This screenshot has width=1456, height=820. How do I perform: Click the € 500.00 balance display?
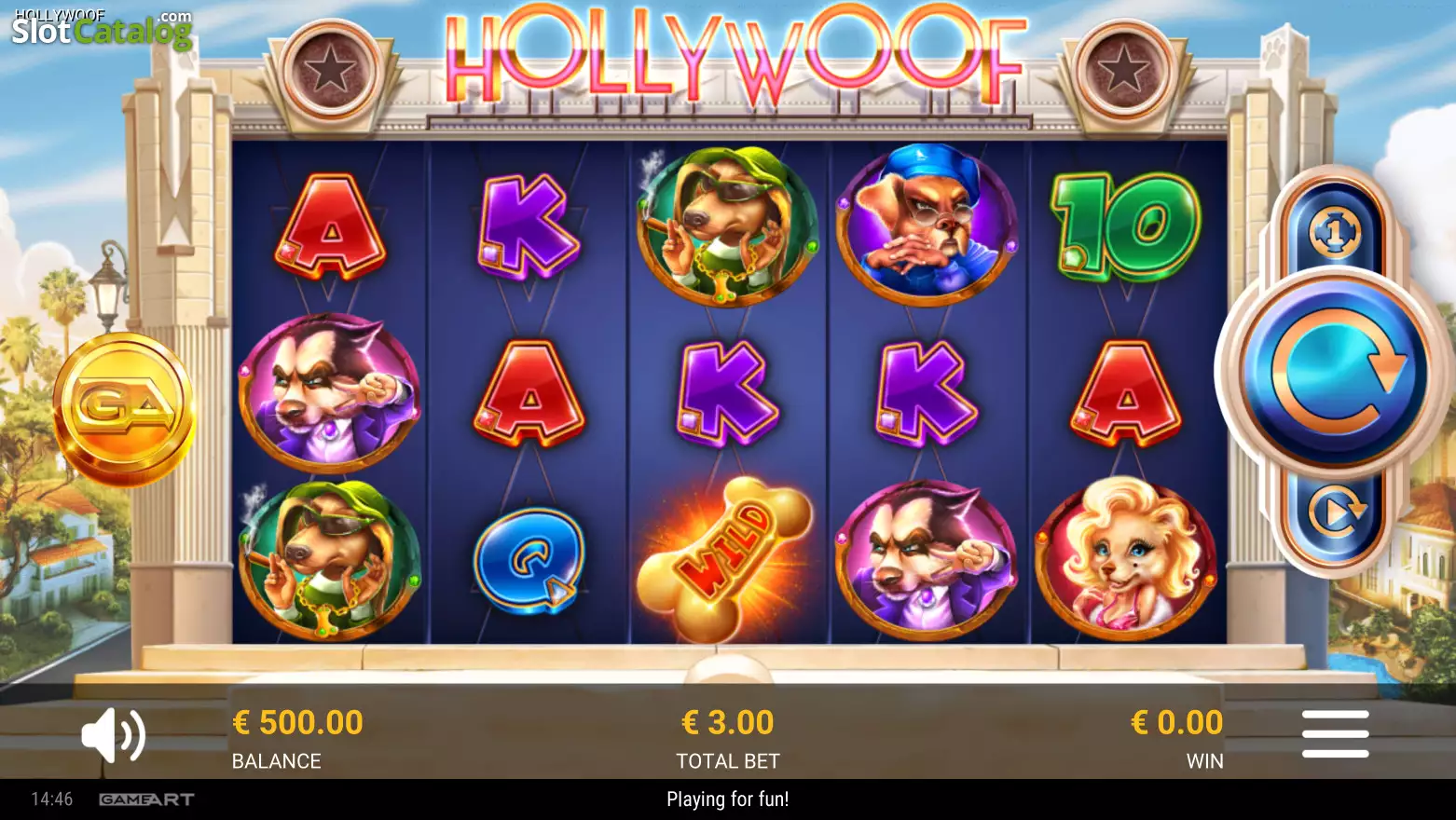(297, 723)
